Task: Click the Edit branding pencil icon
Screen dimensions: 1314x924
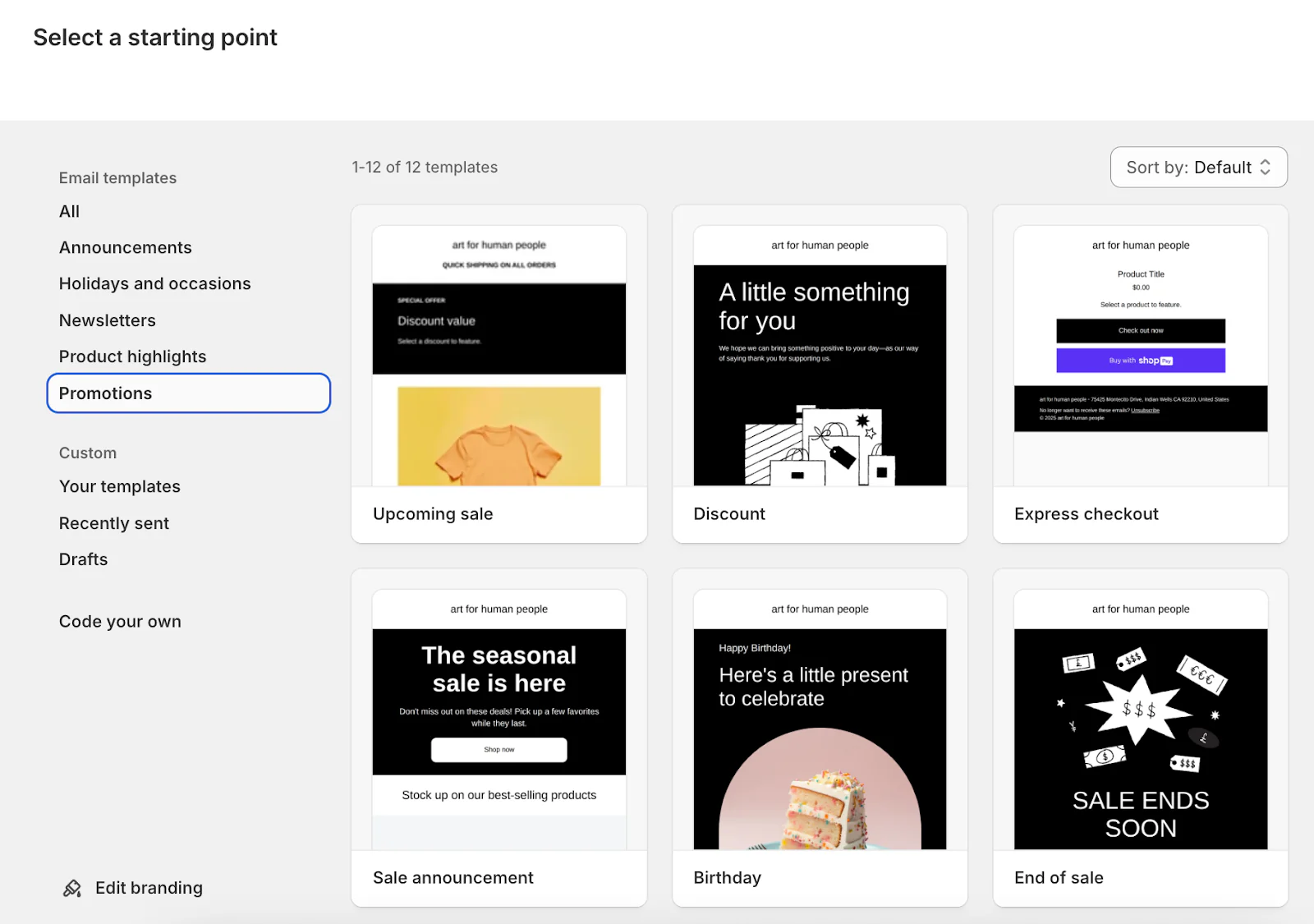Action: (x=72, y=888)
